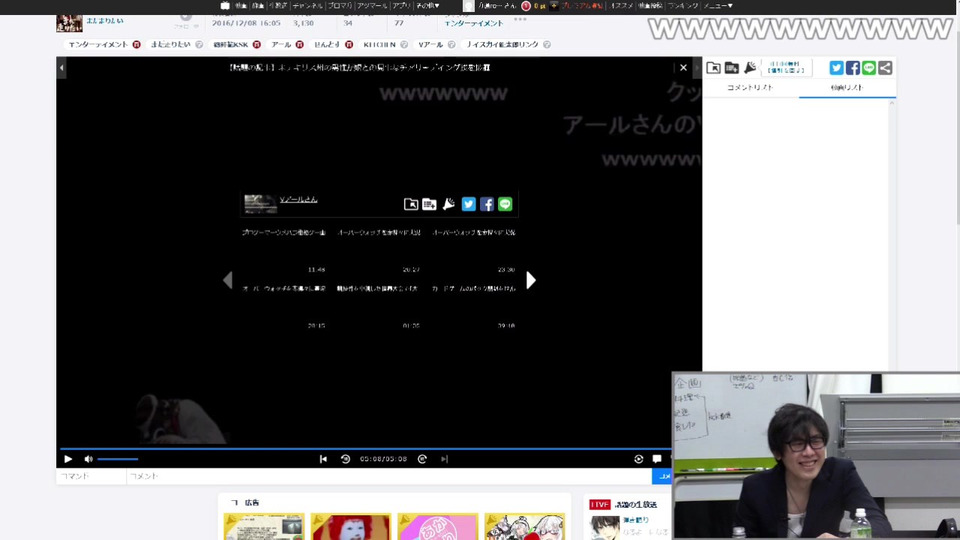Open the アール tag link

tap(281, 45)
